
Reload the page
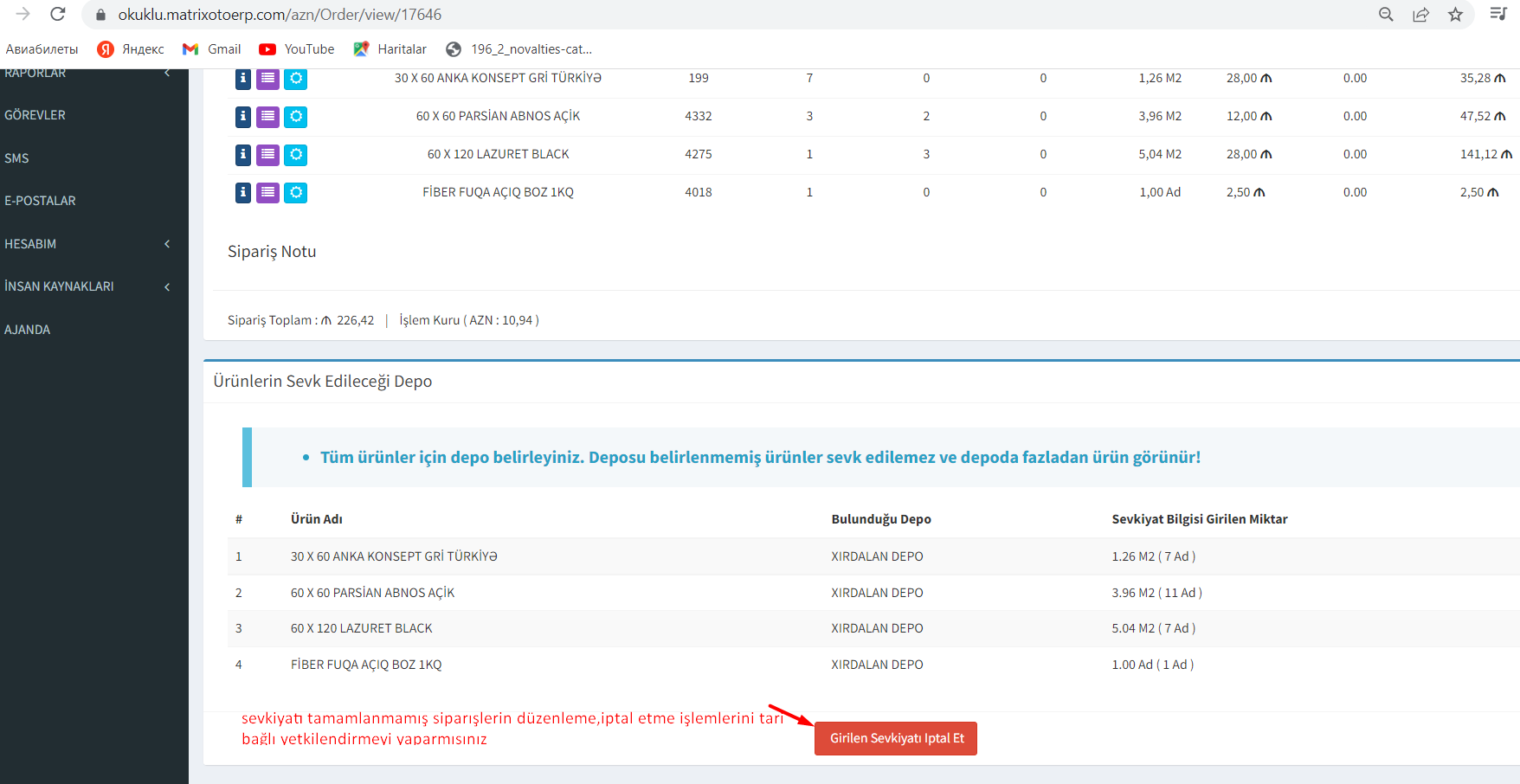[x=58, y=15]
